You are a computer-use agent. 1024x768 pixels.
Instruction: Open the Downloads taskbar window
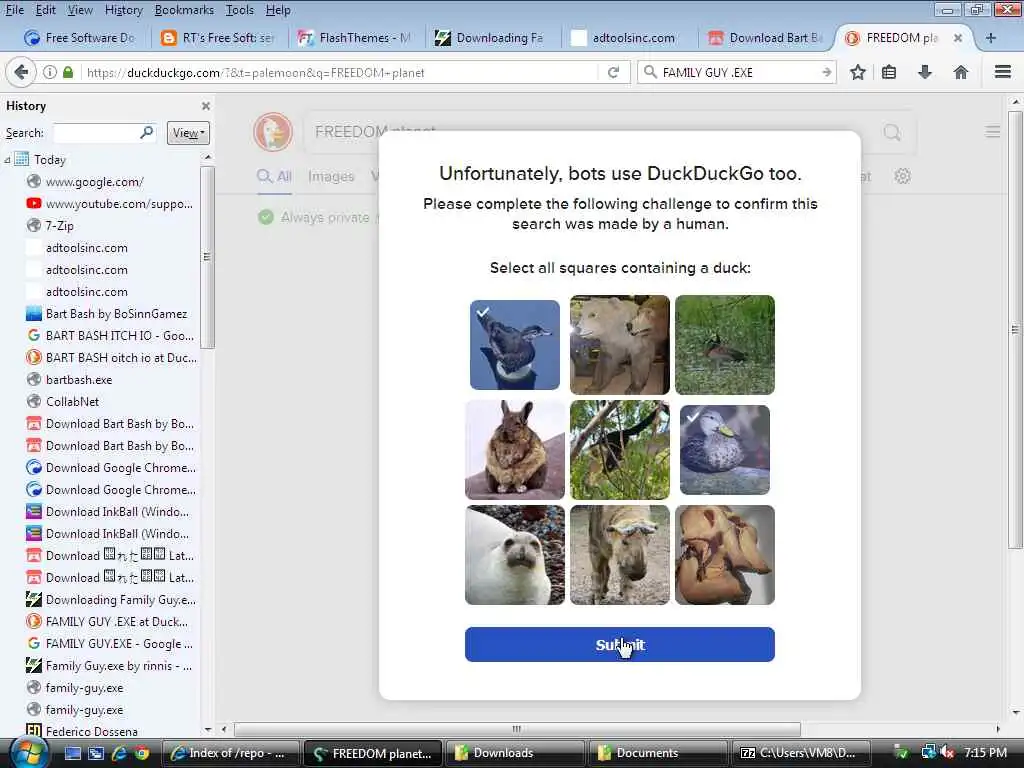[x=516, y=753]
